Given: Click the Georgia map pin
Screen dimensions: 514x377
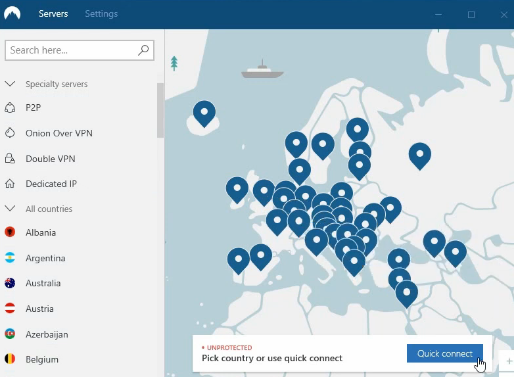Looking at the screenshot, I should (x=434, y=243).
